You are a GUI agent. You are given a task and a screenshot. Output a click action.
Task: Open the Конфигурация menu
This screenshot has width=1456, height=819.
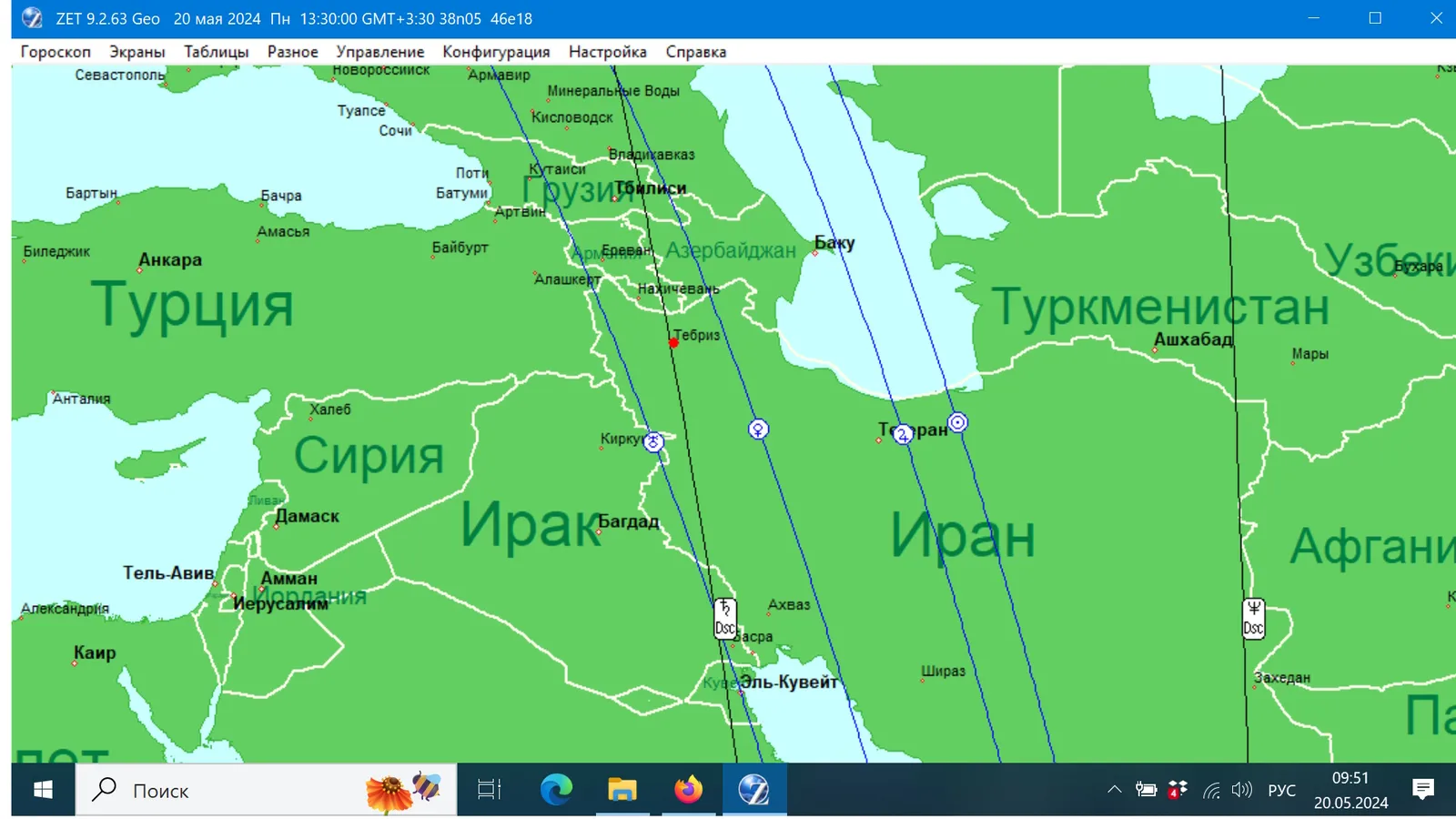[496, 52]
